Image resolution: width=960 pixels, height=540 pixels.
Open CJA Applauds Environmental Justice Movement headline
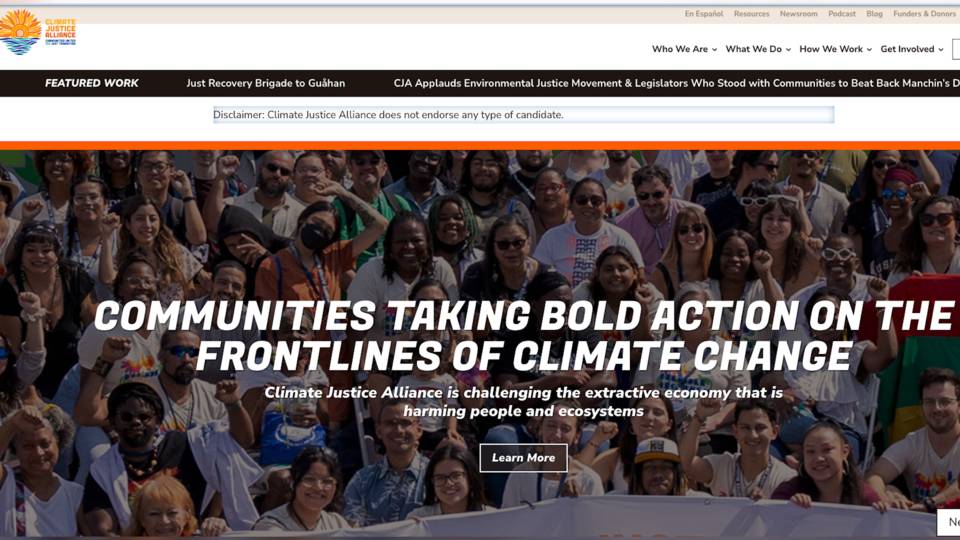677,83
